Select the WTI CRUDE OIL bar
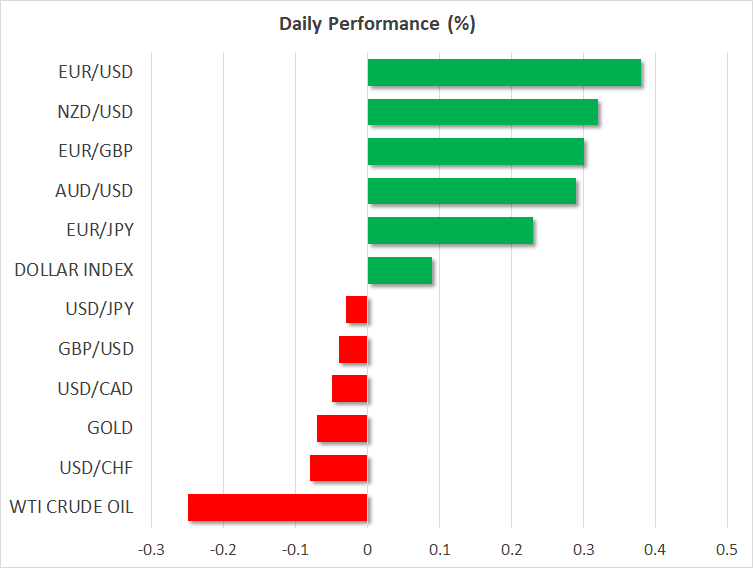Image resolution: width=753 pixels, height=568 pixels. tap(278, 507)
